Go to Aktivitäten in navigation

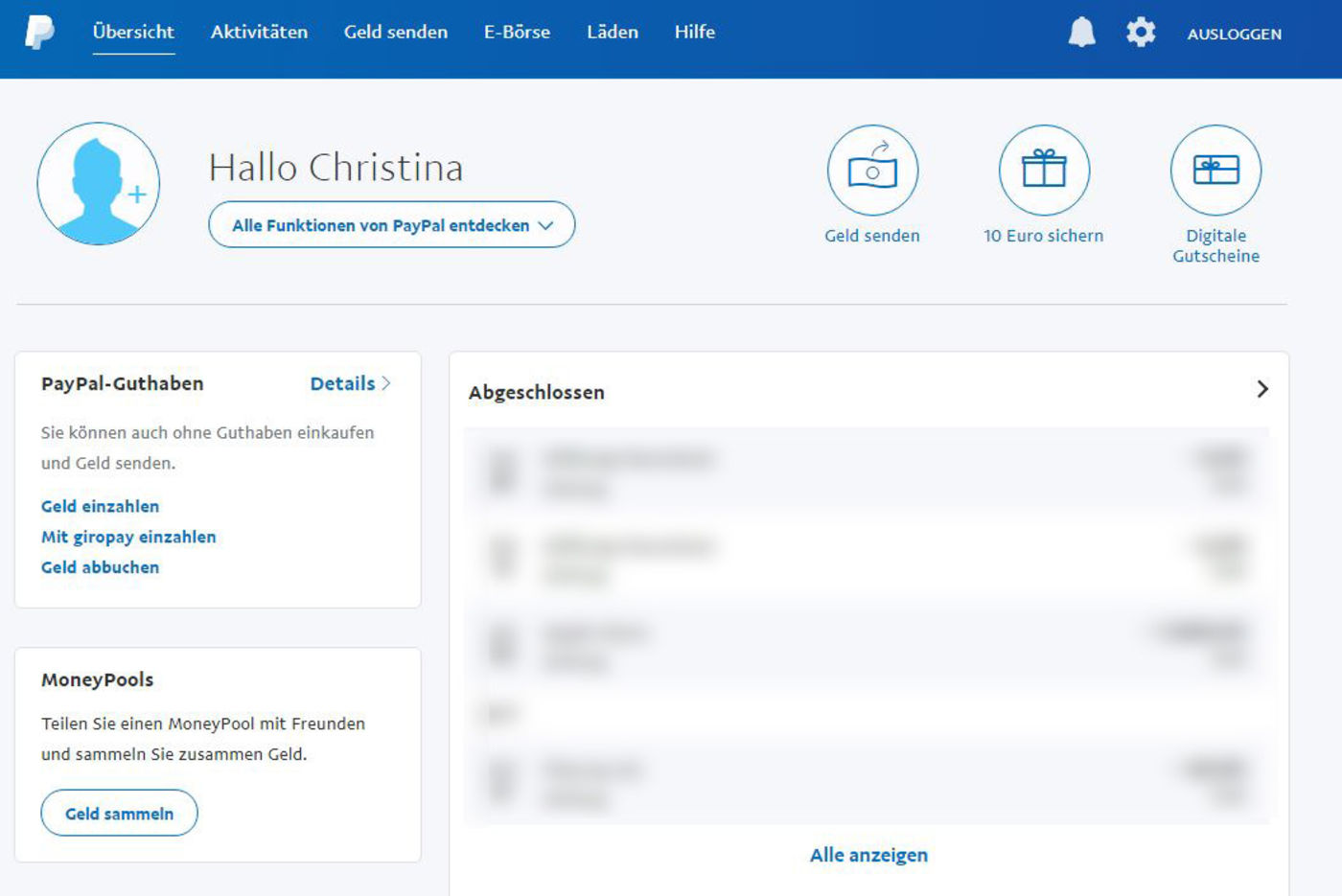(259, 32)
